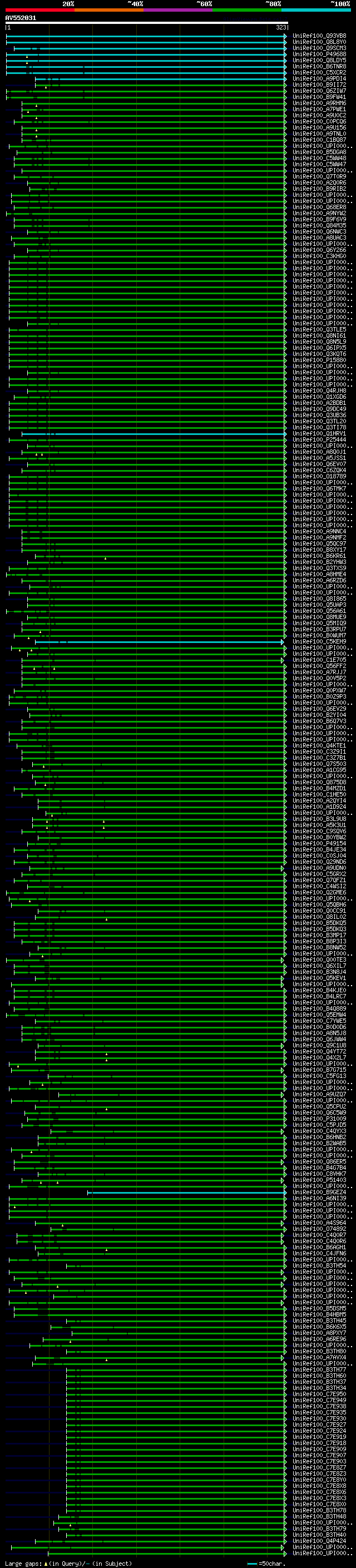Click the UniRef100_Q5QC97 label
The image size is (356, 1568).
(x=319, y=544)
